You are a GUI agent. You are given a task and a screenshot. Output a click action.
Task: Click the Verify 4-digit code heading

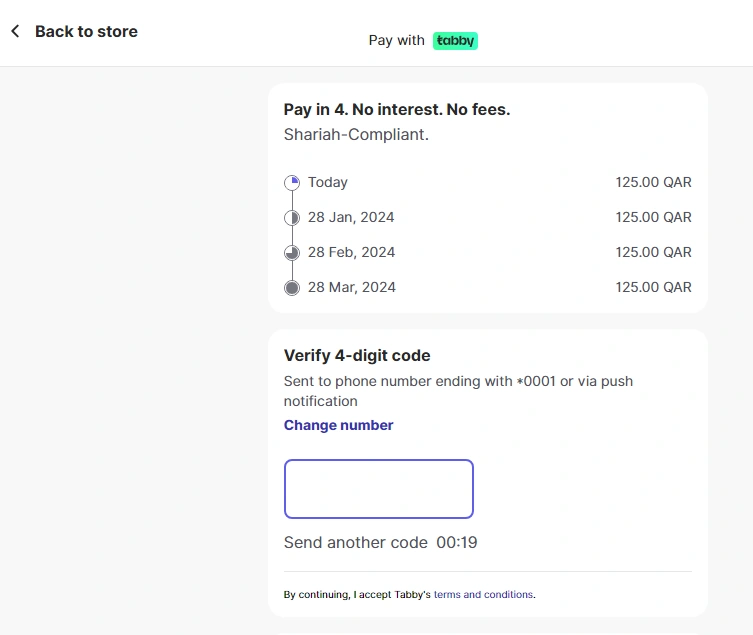coord(357,355)
